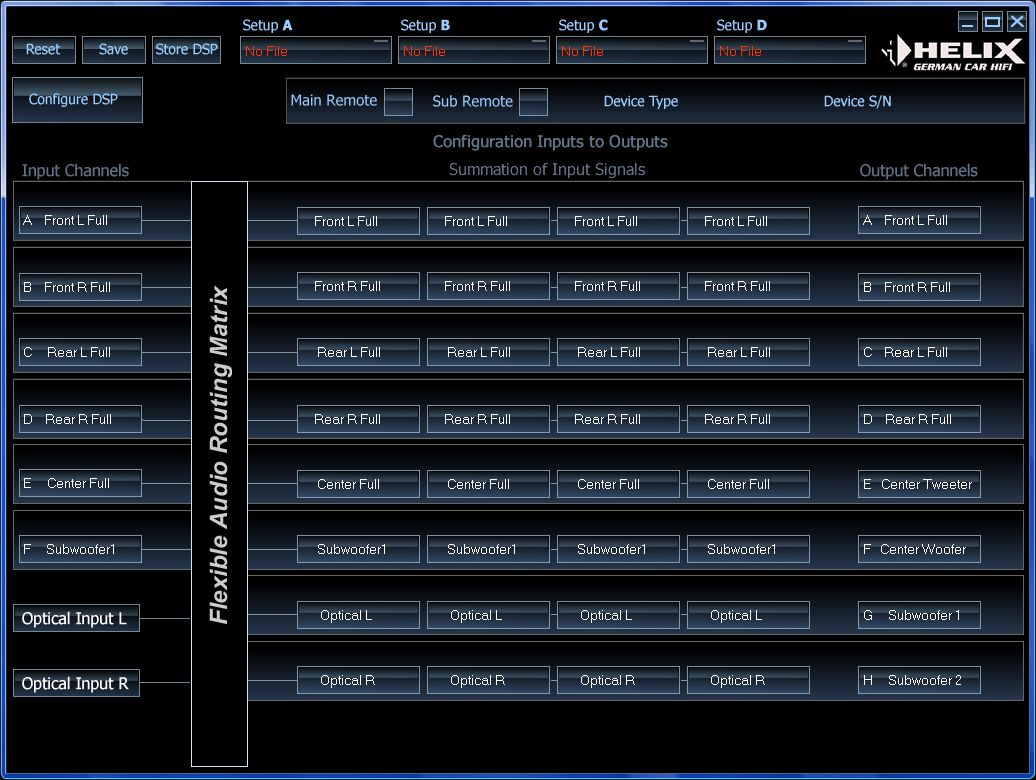Click first Rear L Full summation slot
Viewport: 1036px width, 780px height.
point(358,353)
